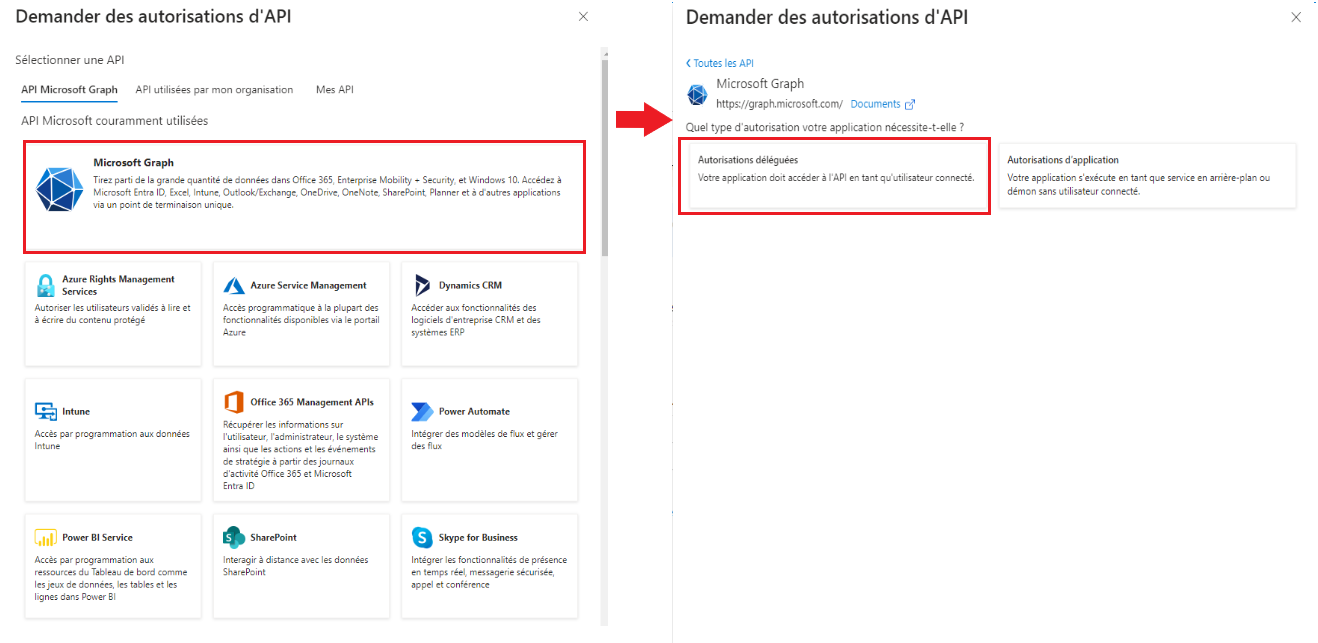
Task: Close the right API permissions panel
Action: [1297, 17]
